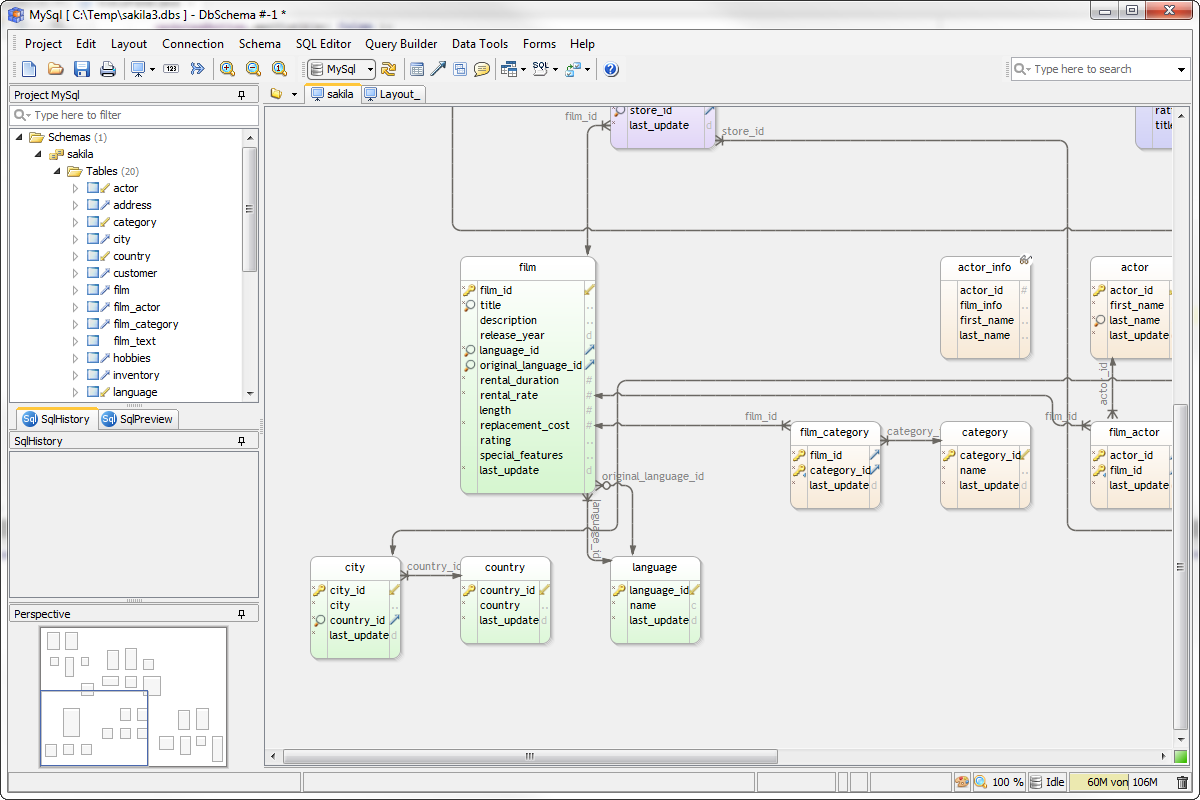Click the New Project document icon
The width and height of the screenshot is (1200, 800).
(x=29, y=69)
